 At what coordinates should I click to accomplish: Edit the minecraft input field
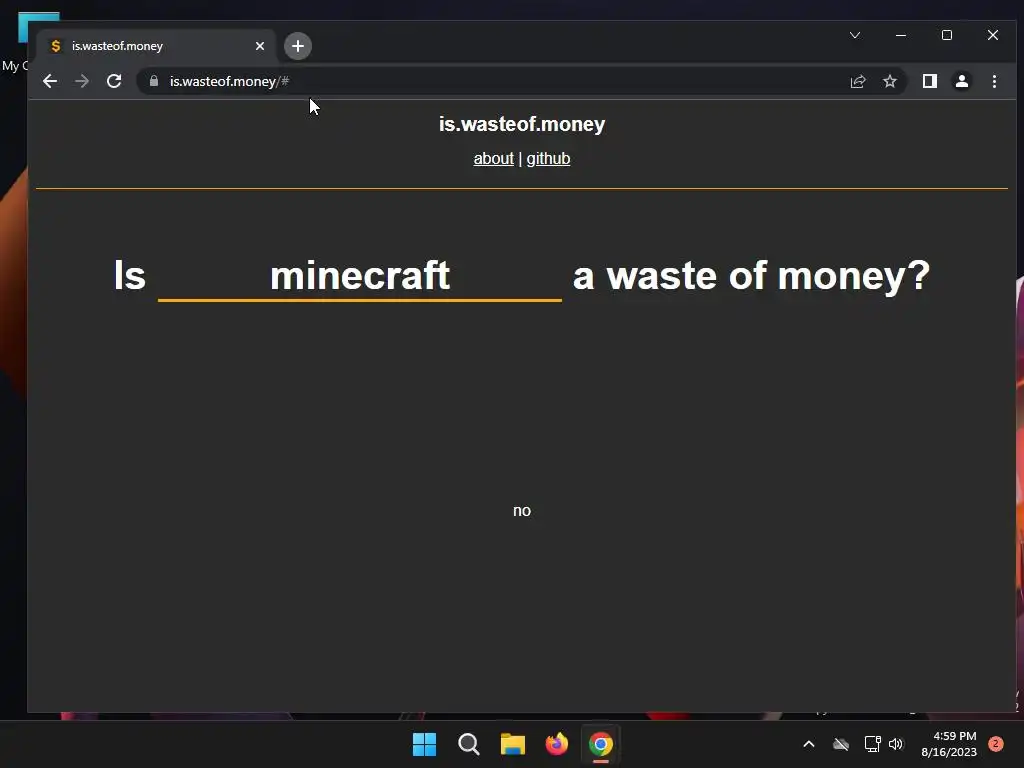tap(360, 276)
